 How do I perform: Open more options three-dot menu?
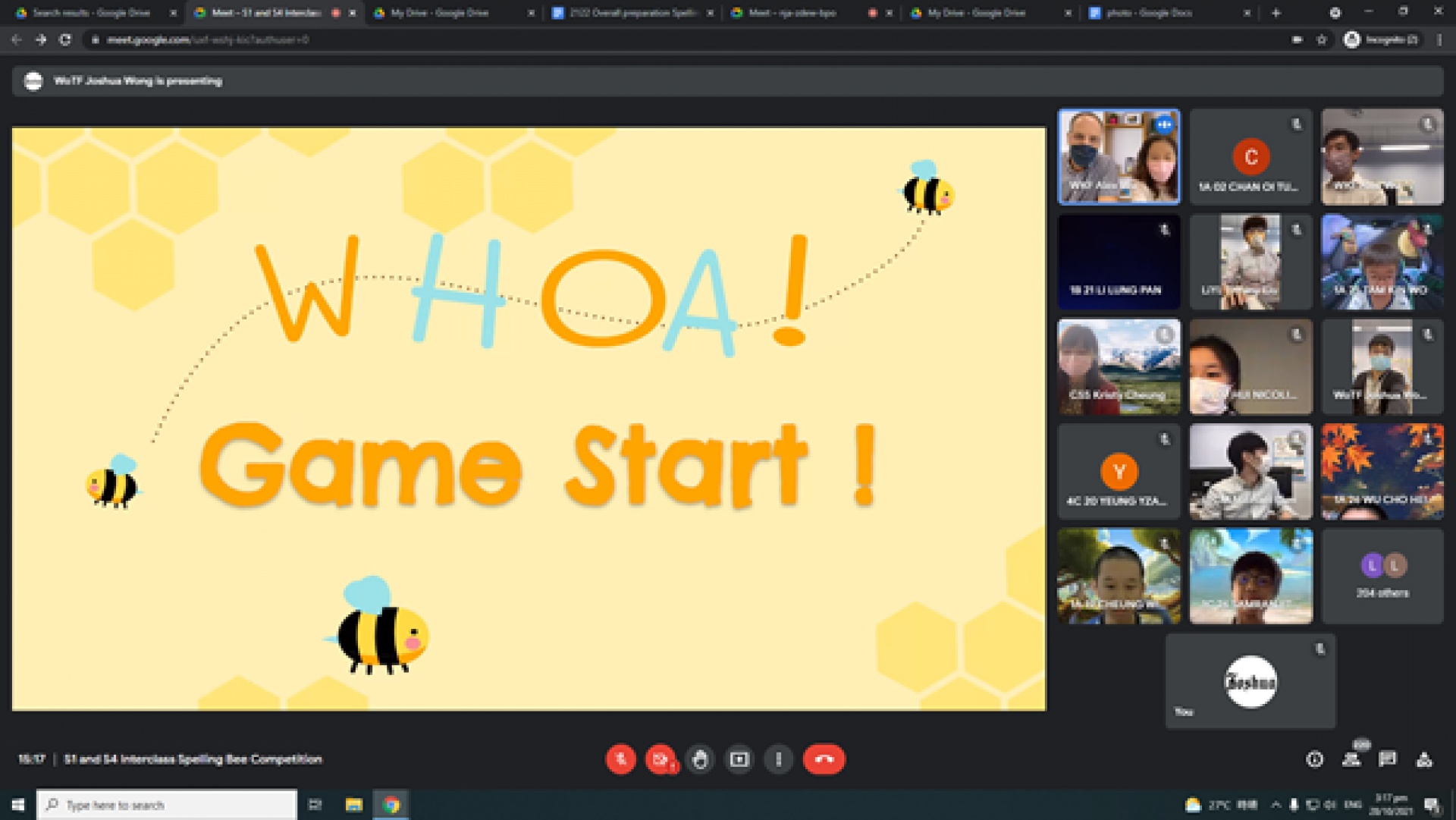779,759
